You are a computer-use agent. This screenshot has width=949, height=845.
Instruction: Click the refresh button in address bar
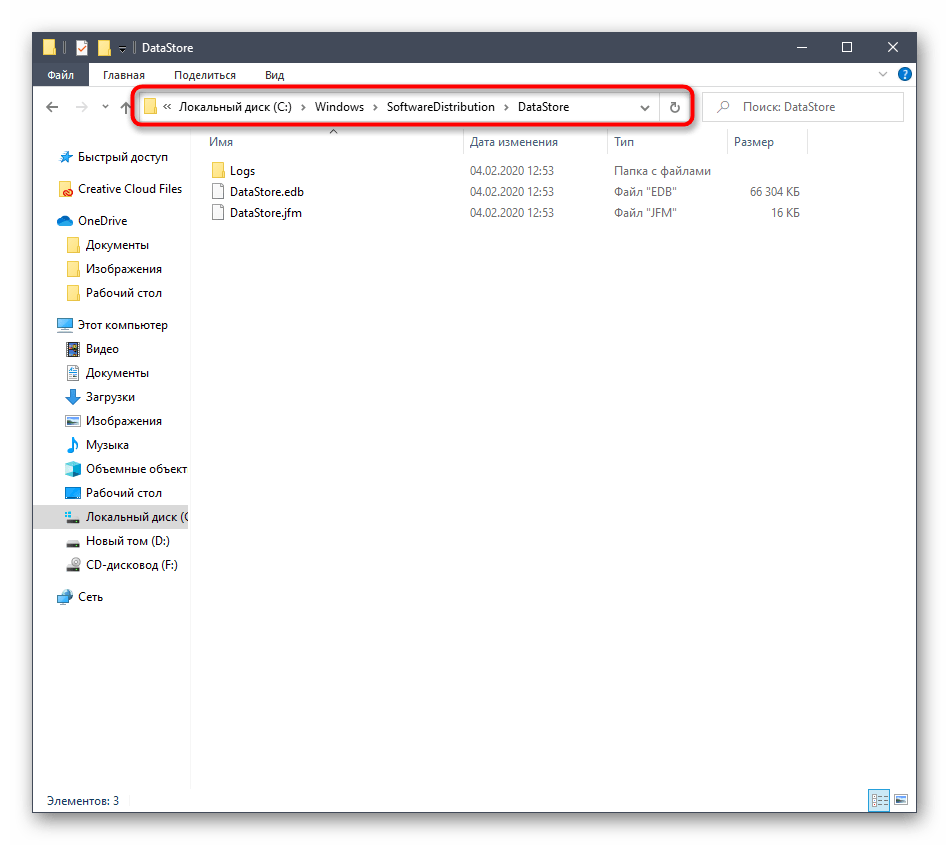click(x=675, y=107)
